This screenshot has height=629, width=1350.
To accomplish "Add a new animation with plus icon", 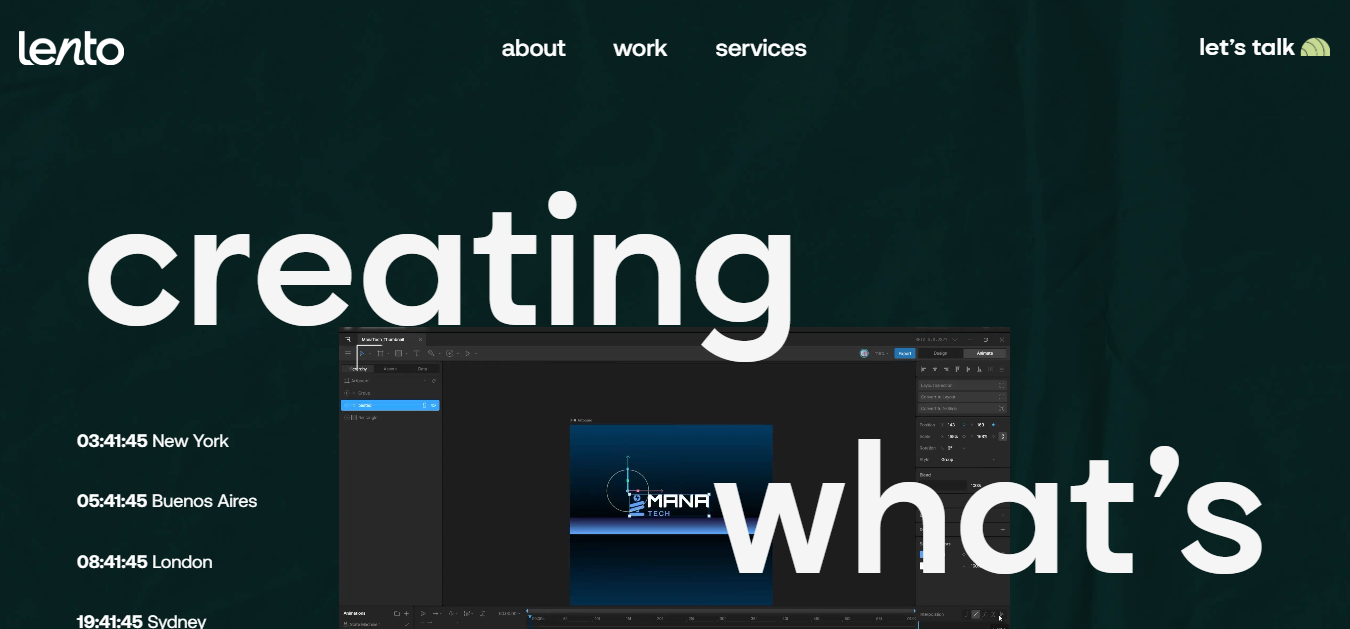I will pyautogui.click(x=406, y=613).
